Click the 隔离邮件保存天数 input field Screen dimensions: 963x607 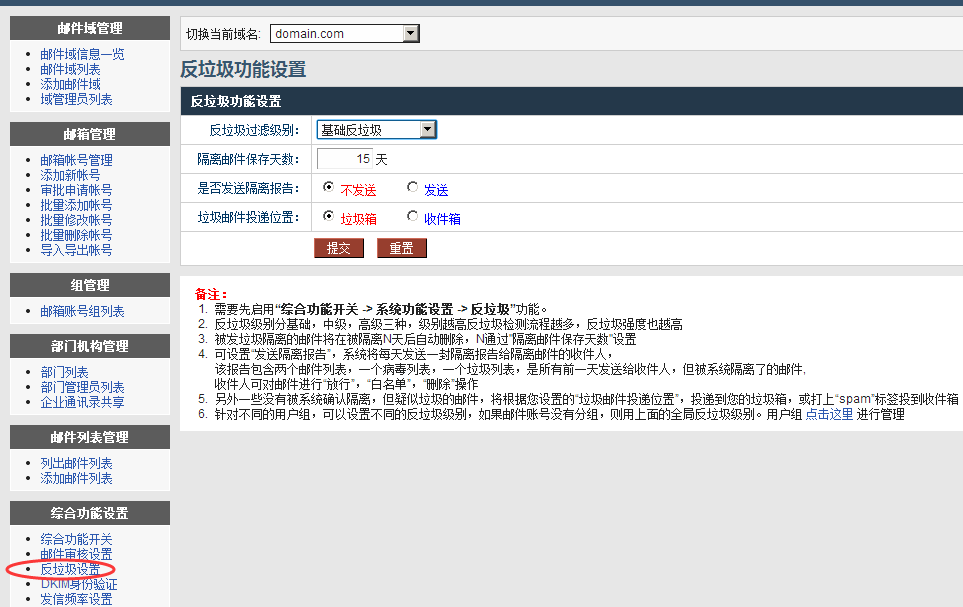point(344,159)
